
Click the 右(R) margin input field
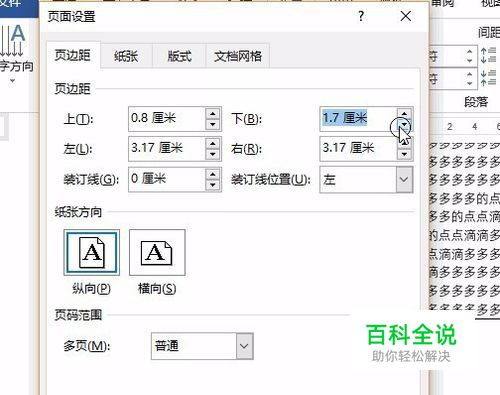pyautogui.click(x=358, y=149)
